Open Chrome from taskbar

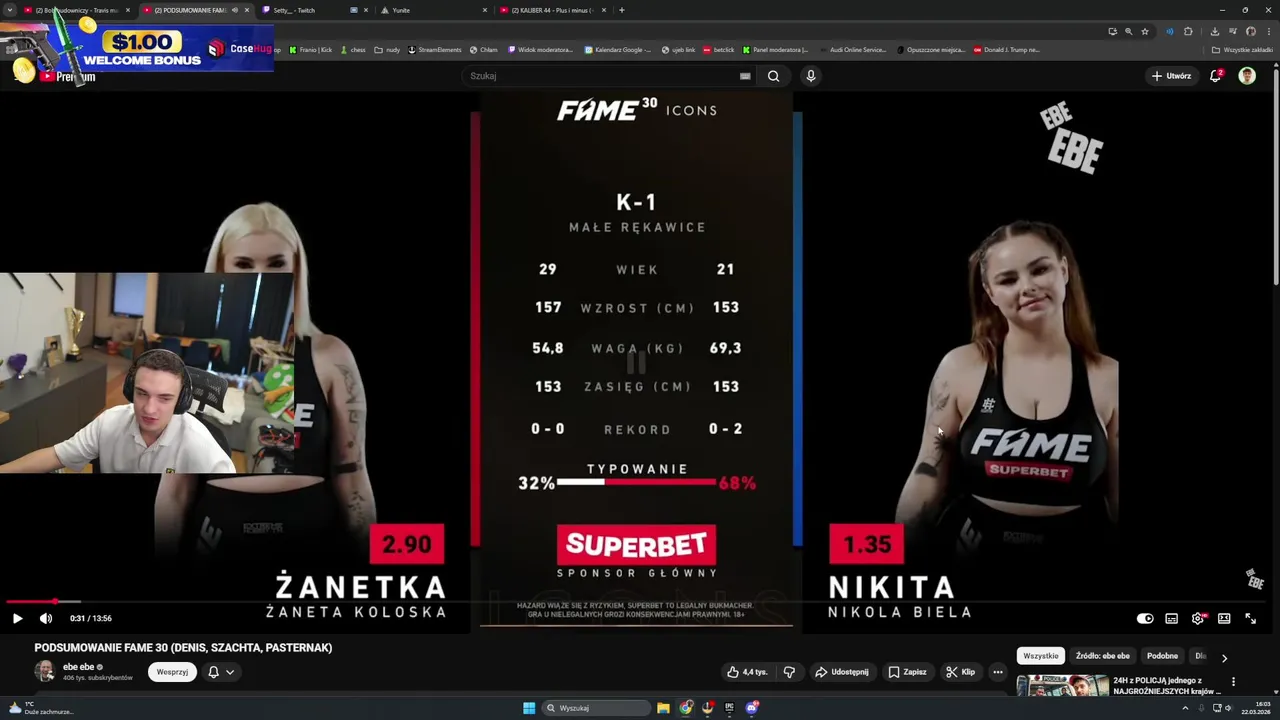(x=686, y=708)
